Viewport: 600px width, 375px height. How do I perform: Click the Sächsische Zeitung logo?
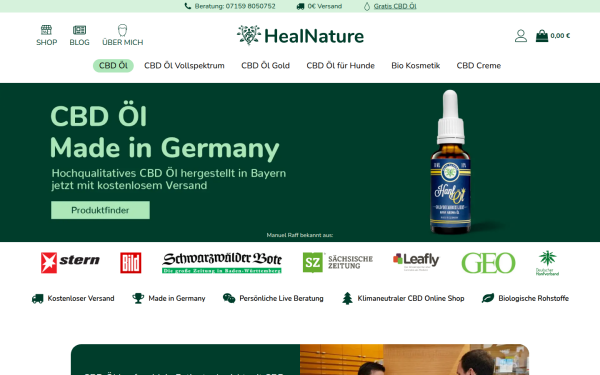click(x=338, y=262)
